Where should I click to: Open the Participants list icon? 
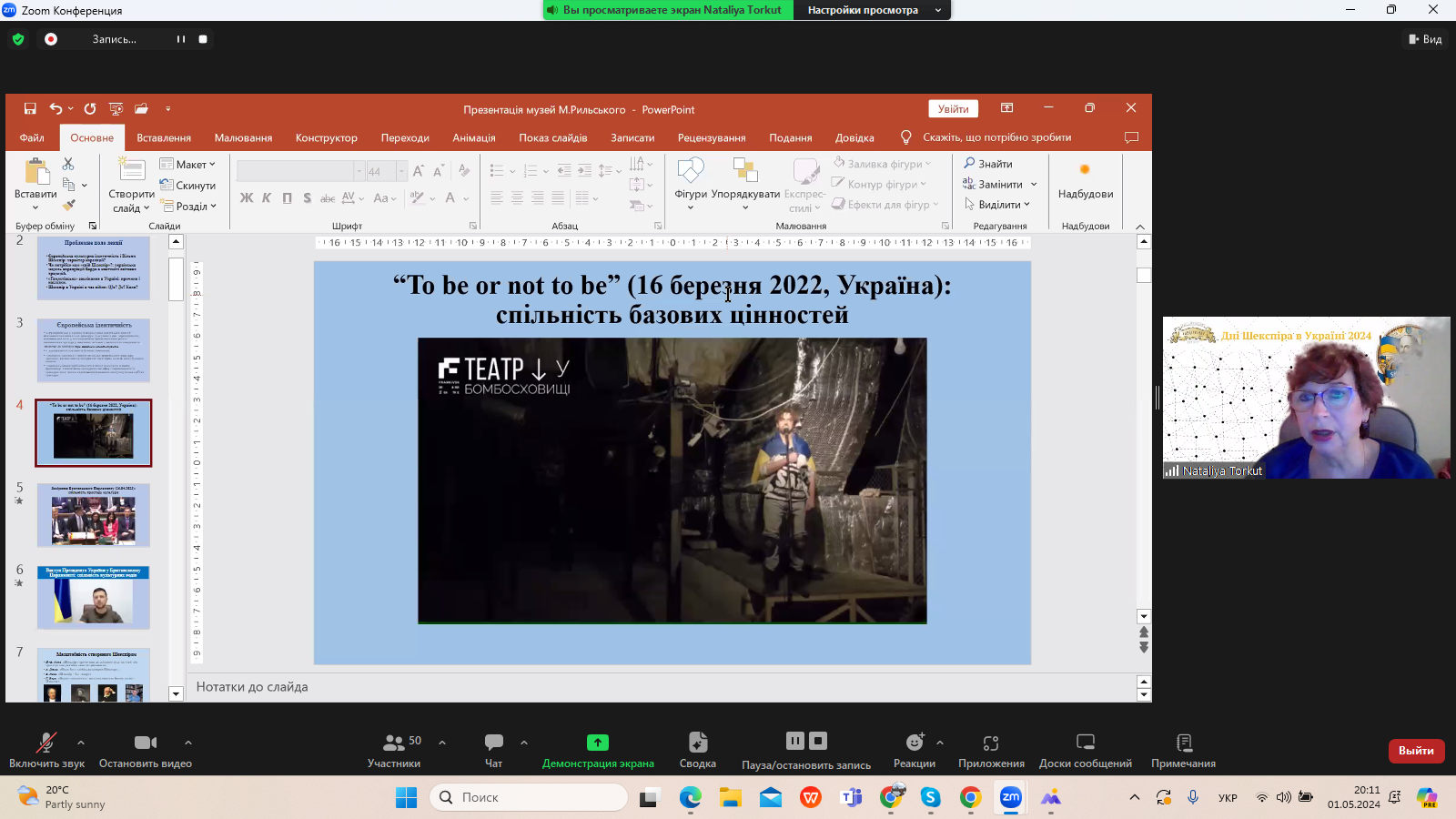point(394,743)
